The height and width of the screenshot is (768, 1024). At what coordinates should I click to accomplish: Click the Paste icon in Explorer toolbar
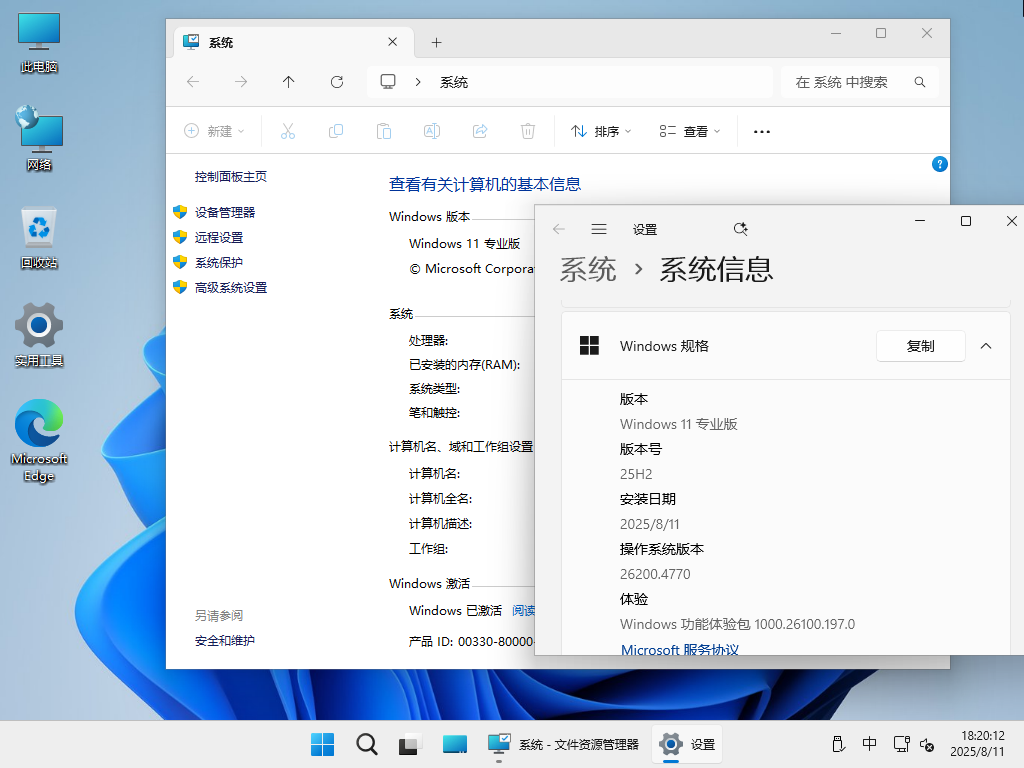tap(384, 131)
